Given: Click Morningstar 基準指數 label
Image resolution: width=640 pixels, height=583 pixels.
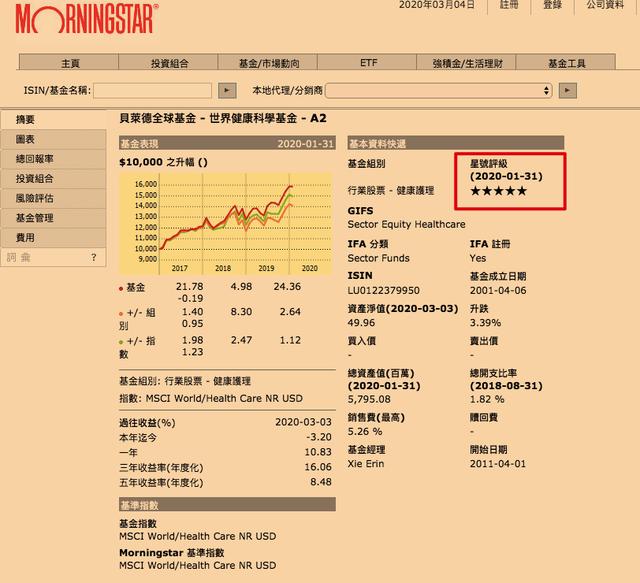Looking at the screenshot, I should [x=171, y=552].
